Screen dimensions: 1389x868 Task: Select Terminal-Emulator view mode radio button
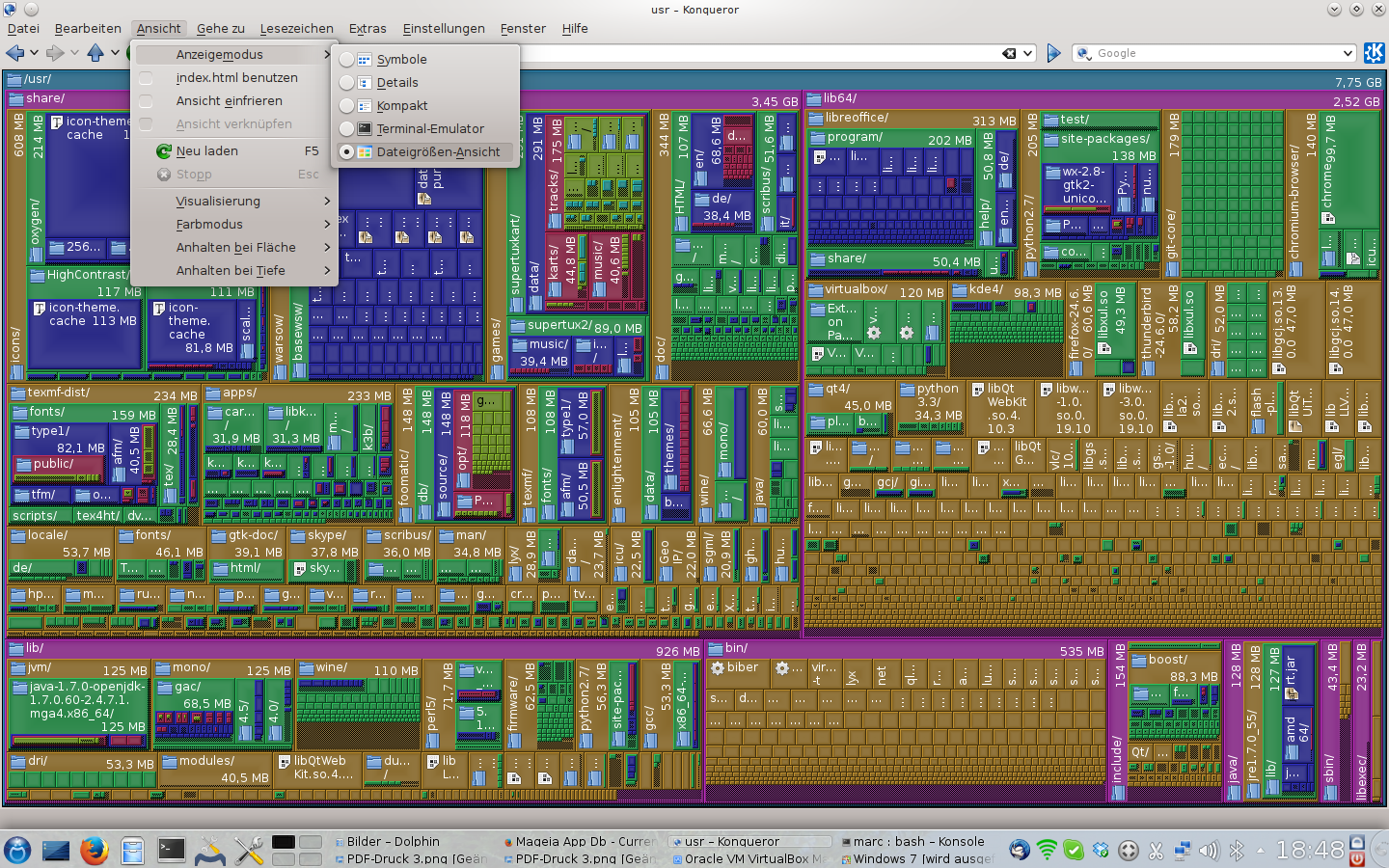[x=346, y=129]
